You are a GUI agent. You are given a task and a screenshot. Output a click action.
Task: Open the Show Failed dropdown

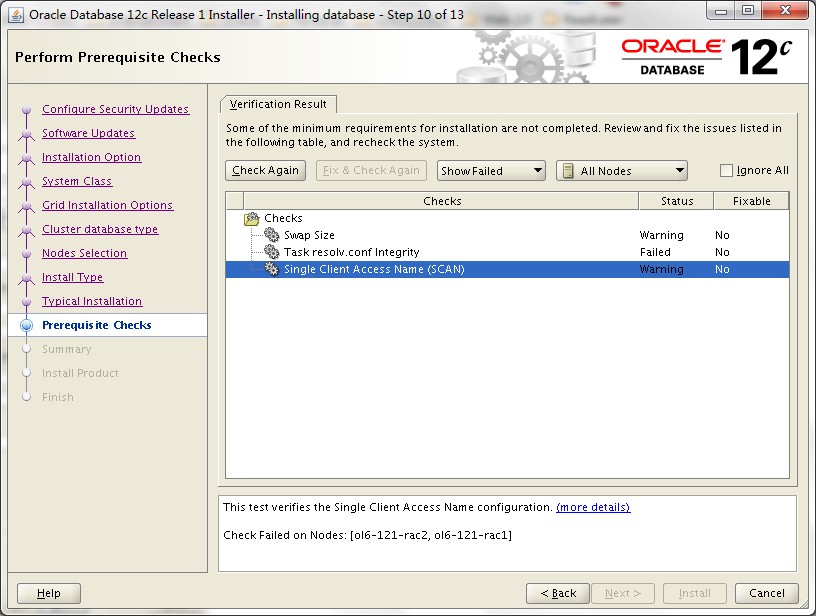click(x=491, y=171)
